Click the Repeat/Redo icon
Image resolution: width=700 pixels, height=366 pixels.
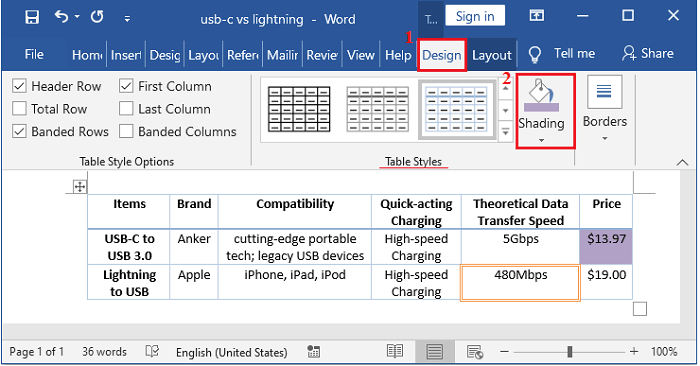pos(97,17)
